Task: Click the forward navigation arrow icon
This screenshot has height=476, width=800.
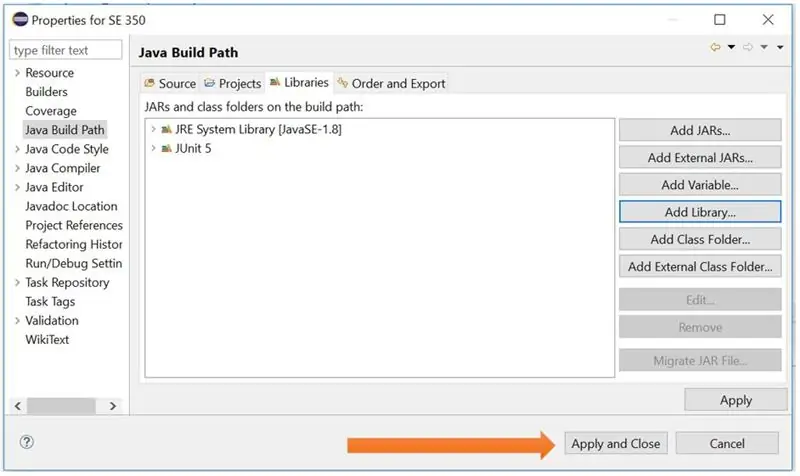Action: click(x=748, y=47)
